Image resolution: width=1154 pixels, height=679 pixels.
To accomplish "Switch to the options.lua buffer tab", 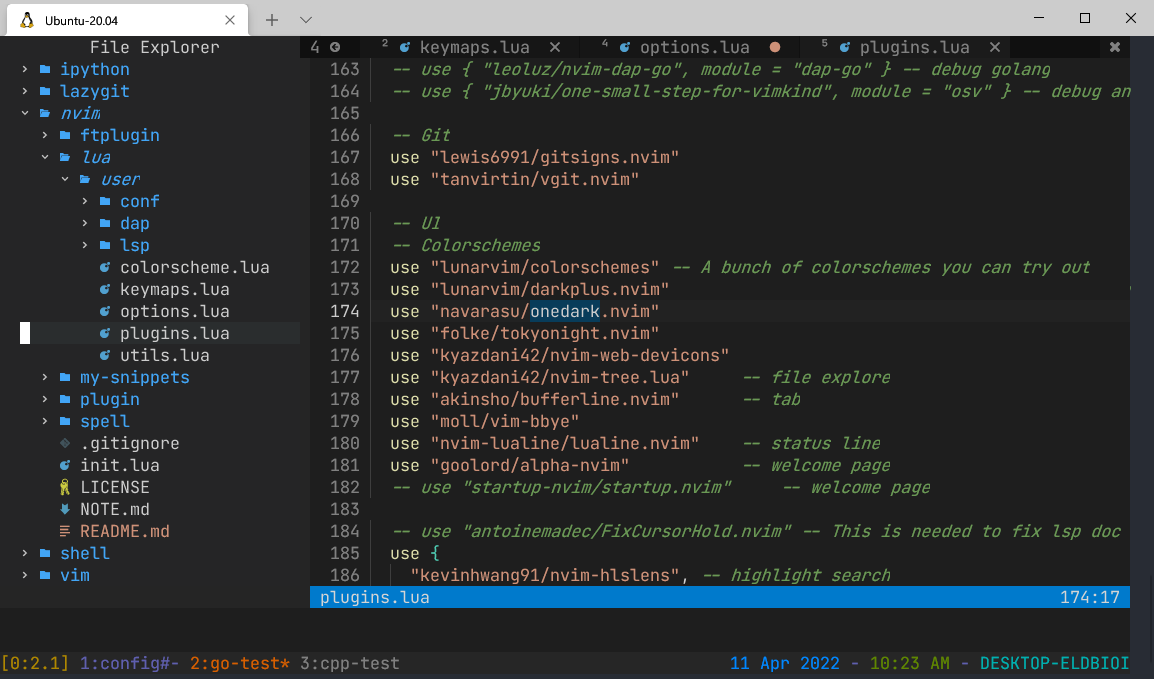I will click(694, 47).
